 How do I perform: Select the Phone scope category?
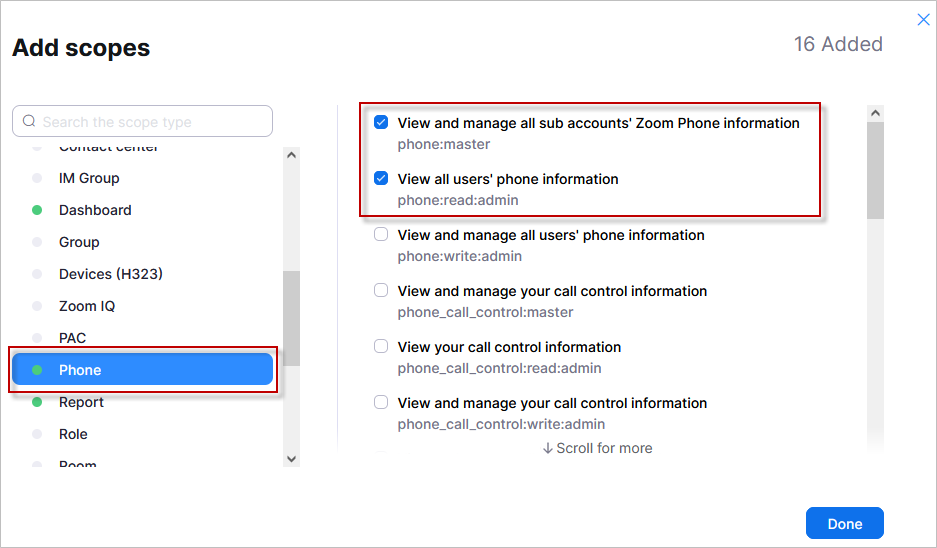(x=142, y=369)
